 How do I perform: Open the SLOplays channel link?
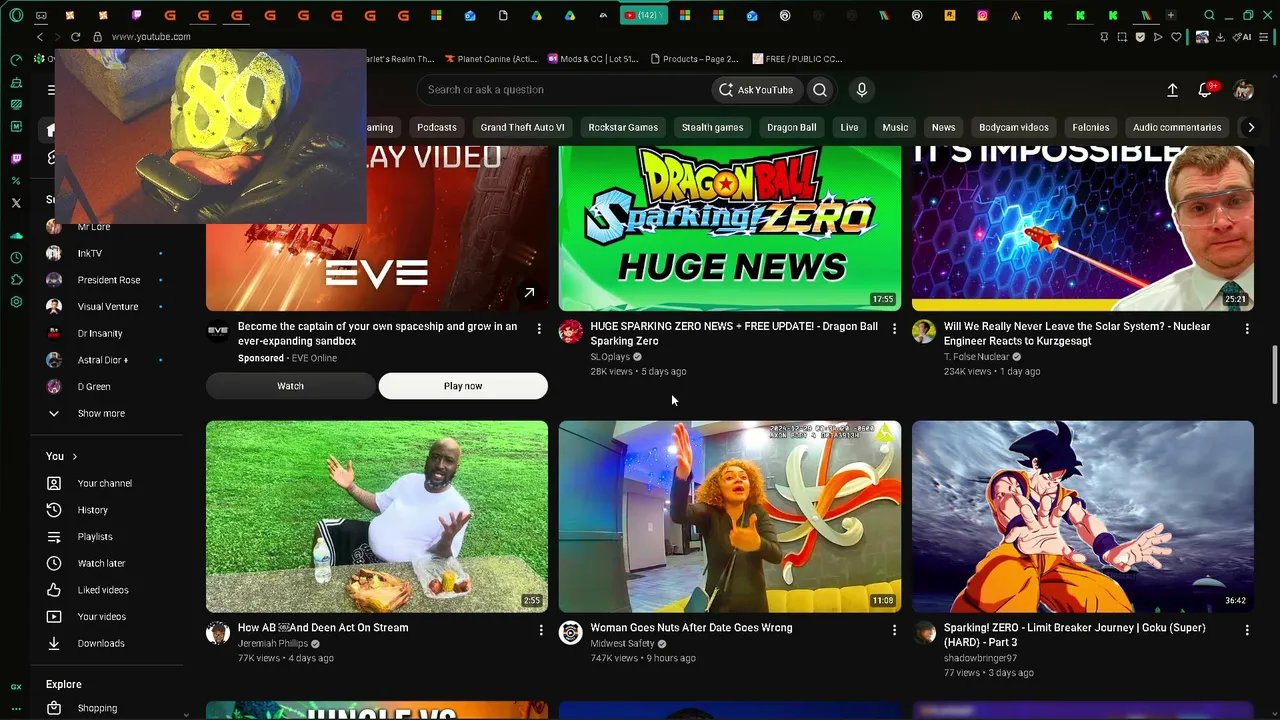tap(610, 357)
